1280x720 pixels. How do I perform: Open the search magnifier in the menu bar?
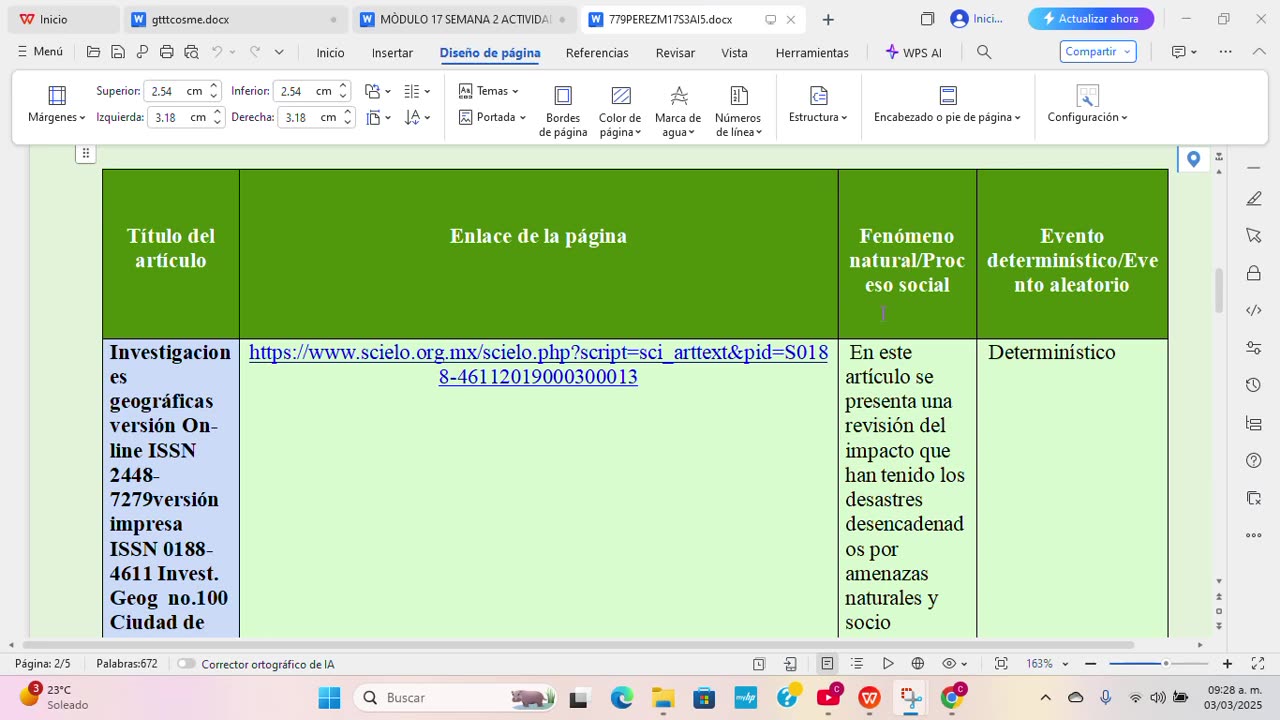click(984, 52)
